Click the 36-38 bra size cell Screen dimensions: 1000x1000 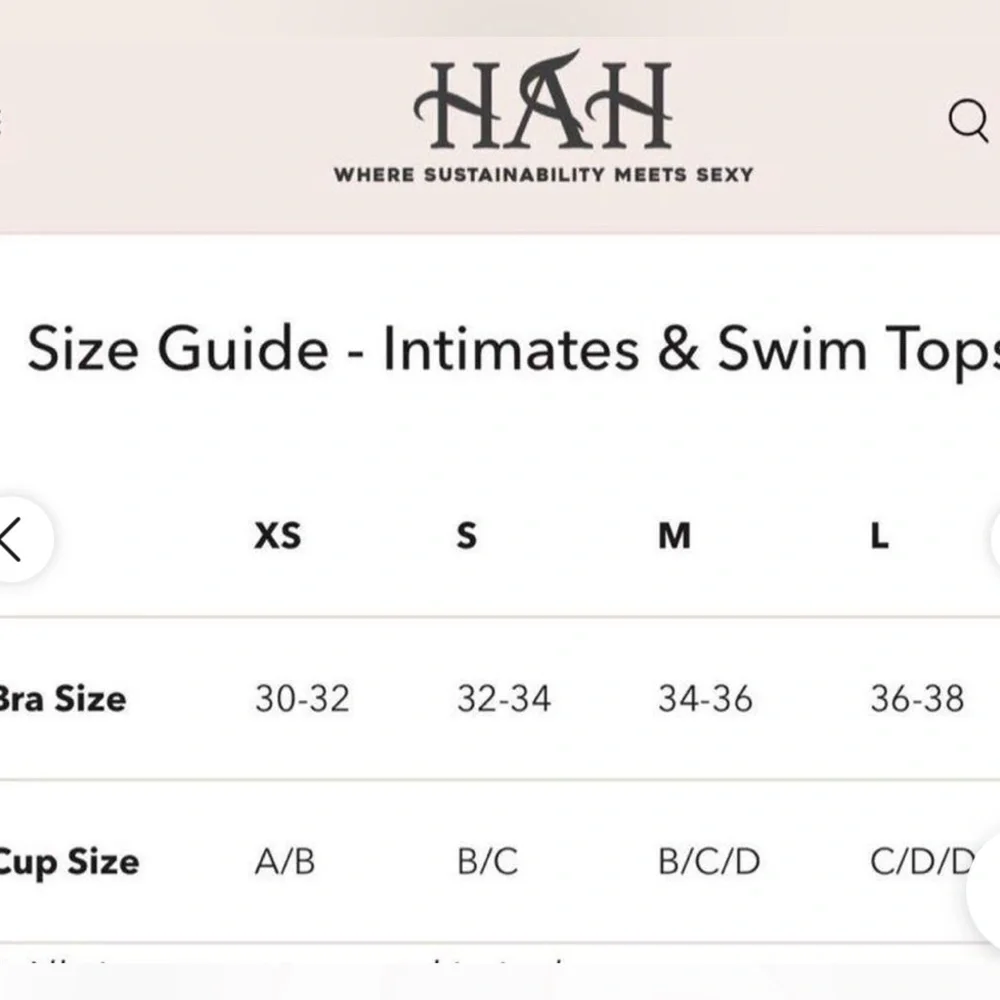(917, 699)
